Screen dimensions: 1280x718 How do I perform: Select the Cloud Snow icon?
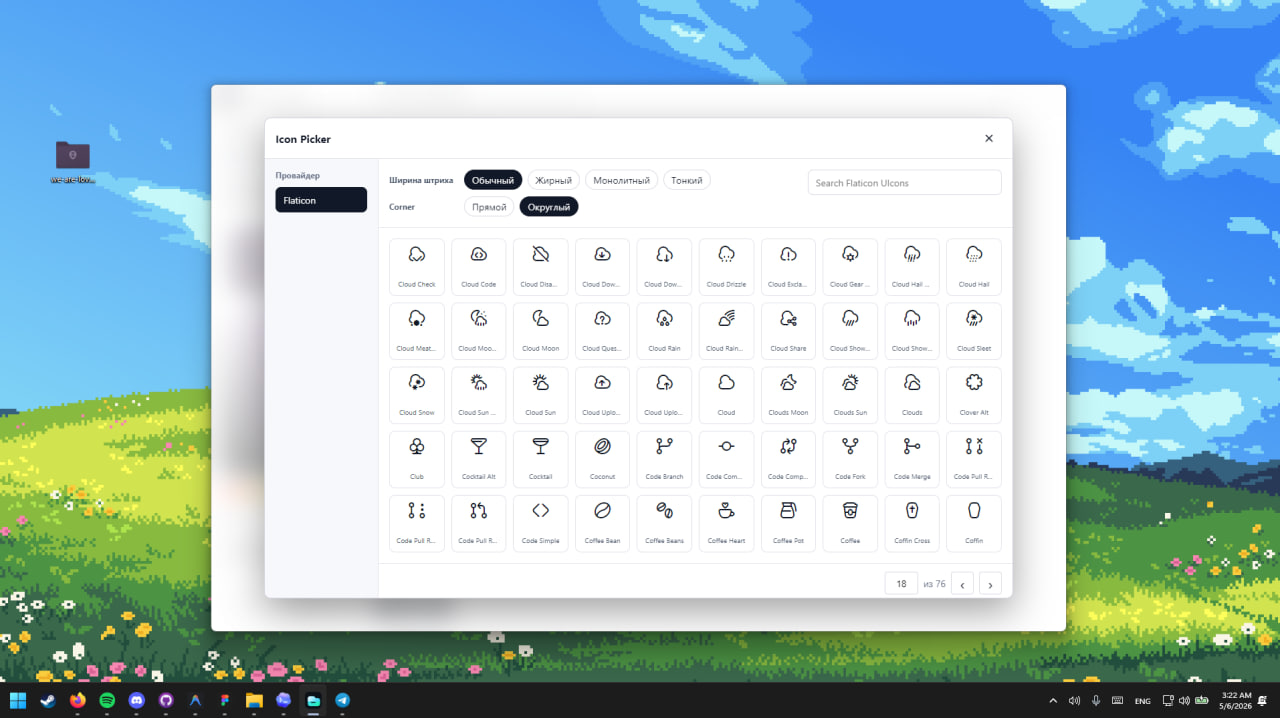coord(416,394)
